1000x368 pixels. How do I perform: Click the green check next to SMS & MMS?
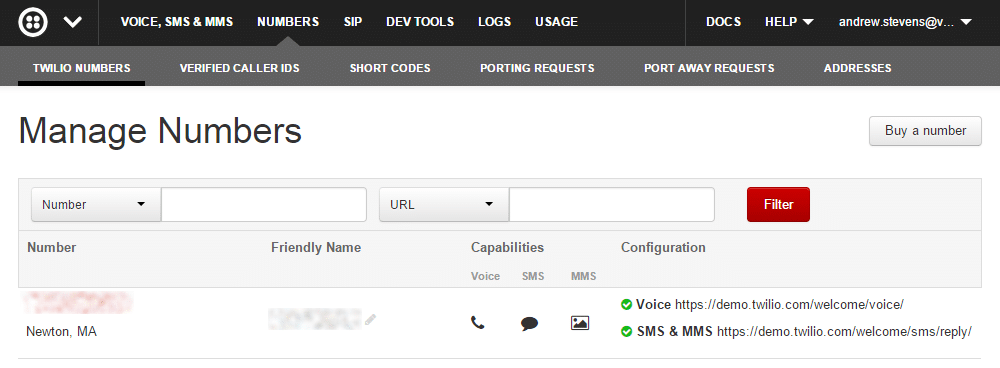tap(626, 332)
